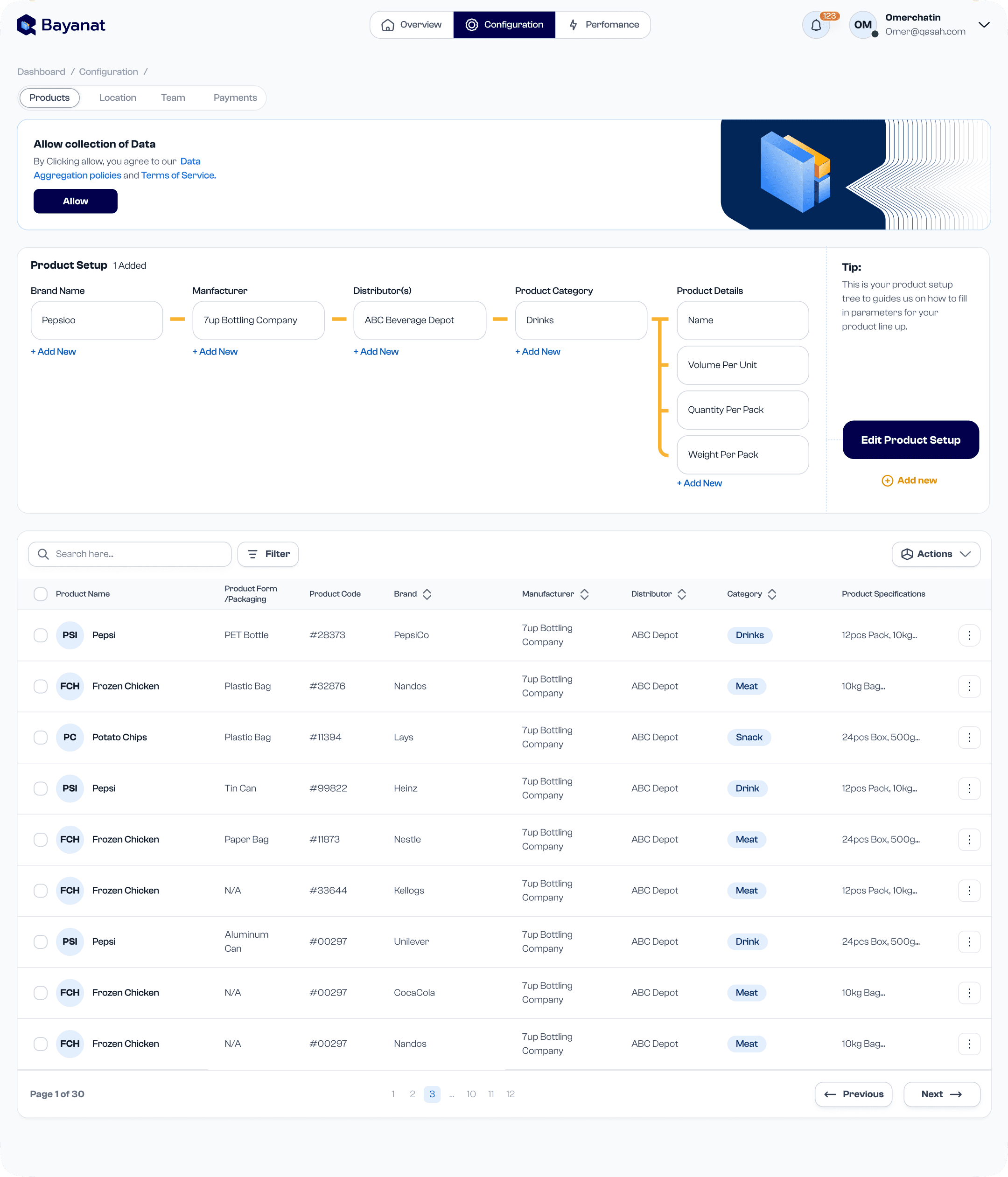The image size is (1008, 1177).
Task: Click the Bayanat logo icon
Action: pos(26,25)
